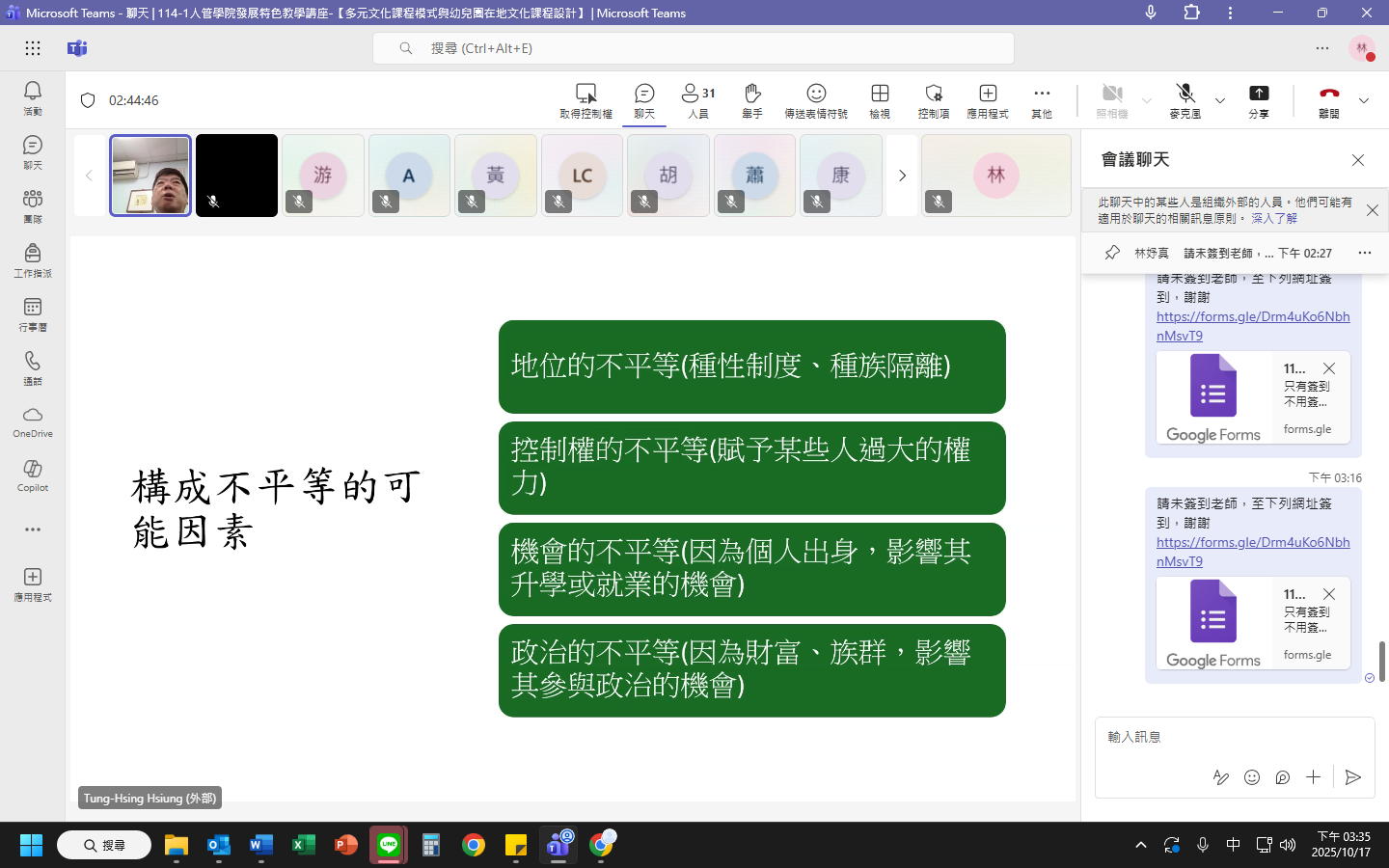Image resolution: width=1389 pixels, height=868 pixels.
Task: Open the send reactions emoji menu
Action: coord(816,99)
